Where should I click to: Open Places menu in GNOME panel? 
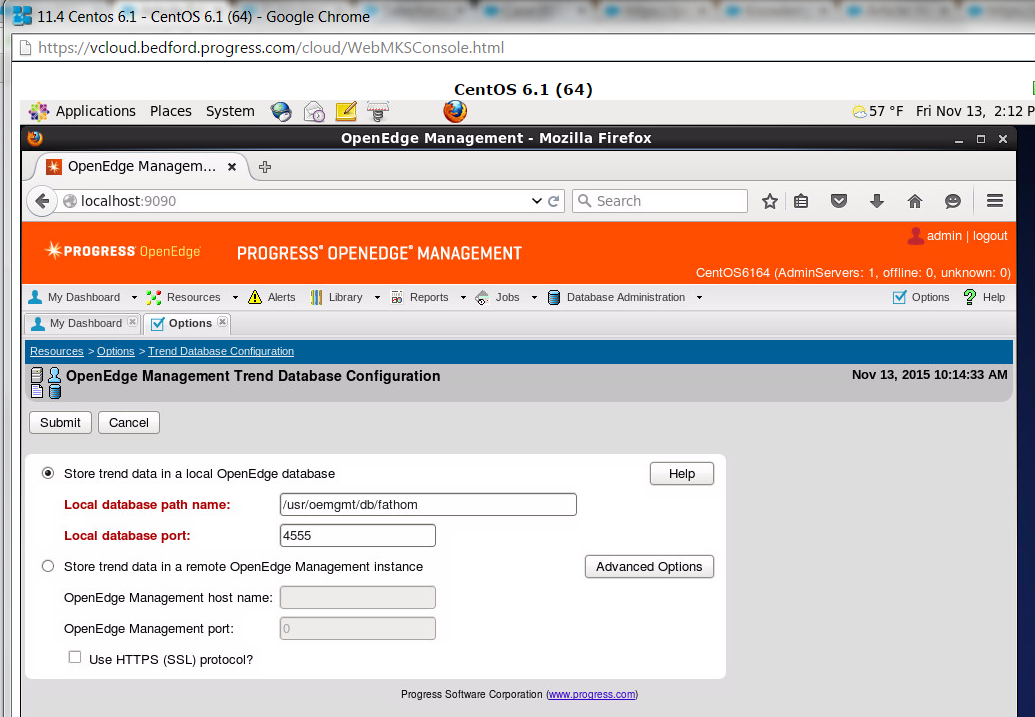170,111
